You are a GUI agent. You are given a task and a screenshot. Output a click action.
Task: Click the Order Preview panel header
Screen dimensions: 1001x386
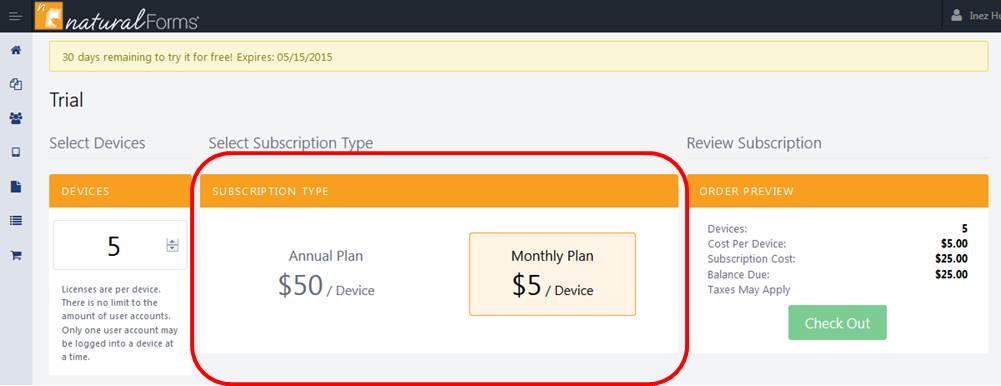(x=838, y=191)
